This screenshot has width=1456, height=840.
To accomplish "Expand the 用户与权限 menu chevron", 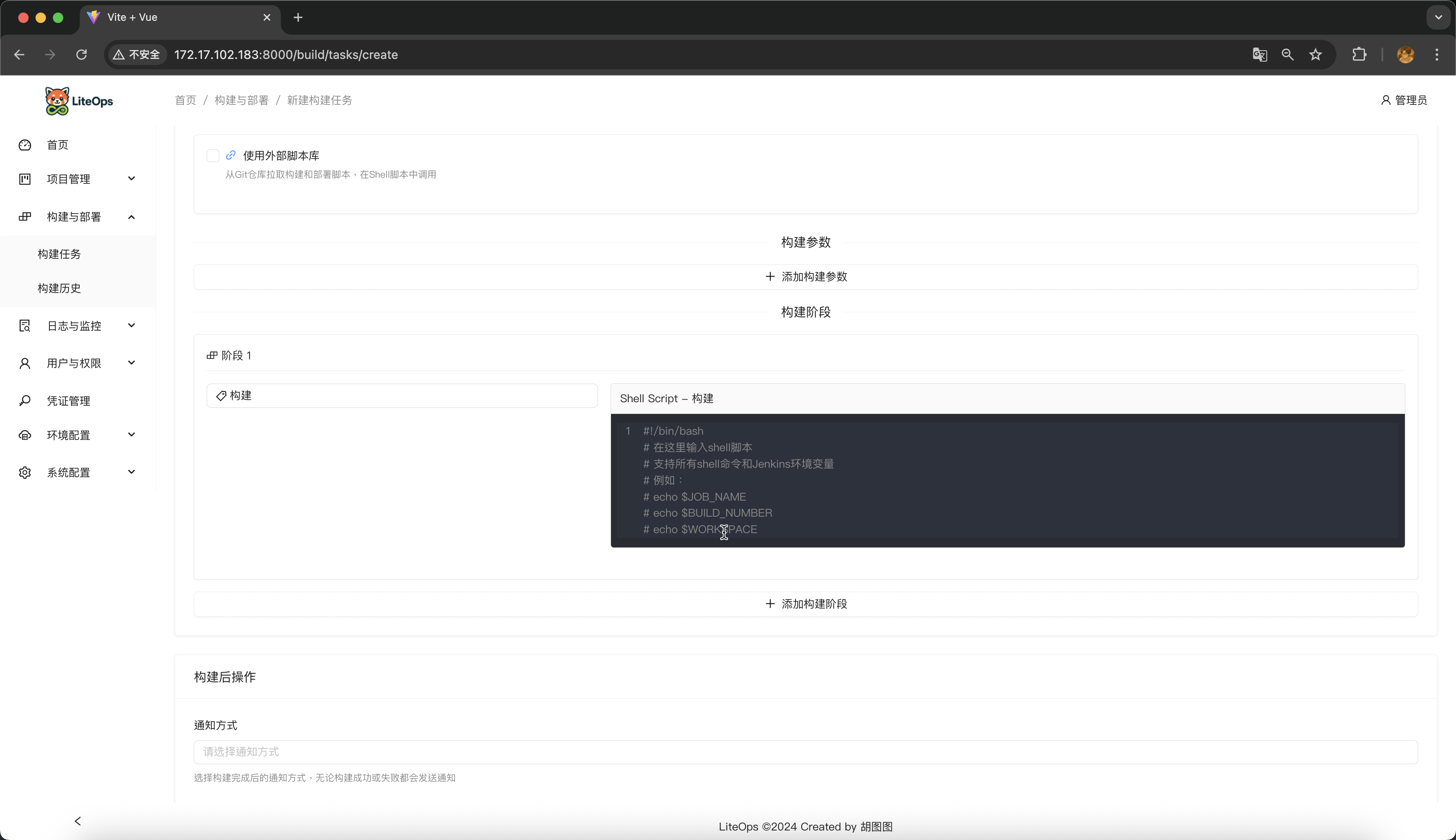I will 131,363.
